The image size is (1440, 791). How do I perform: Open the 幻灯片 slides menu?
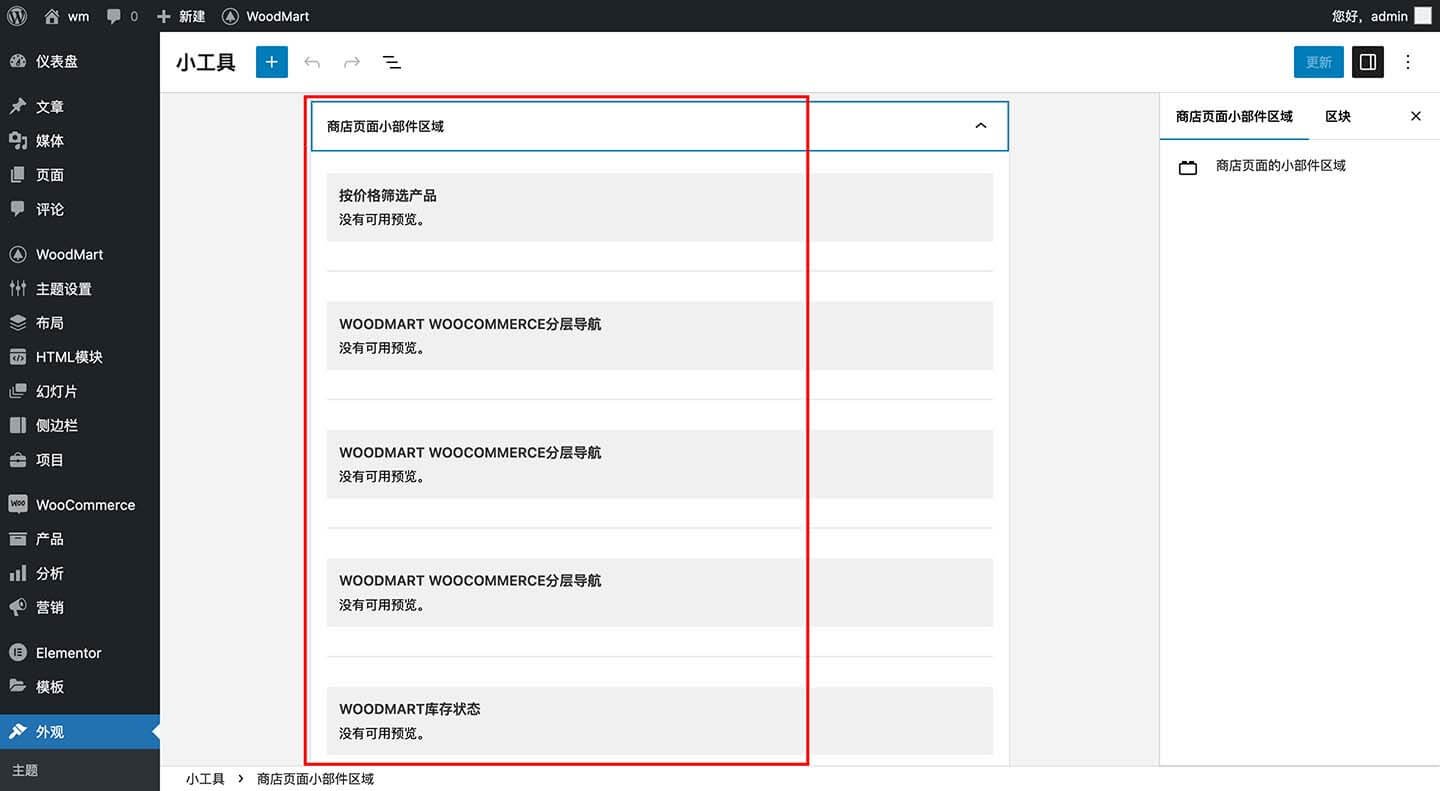coord(80,391)
